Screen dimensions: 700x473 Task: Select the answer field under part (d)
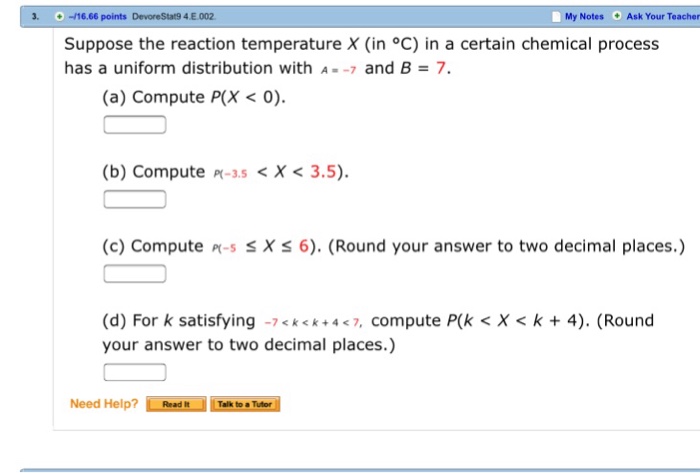[135, 372]
